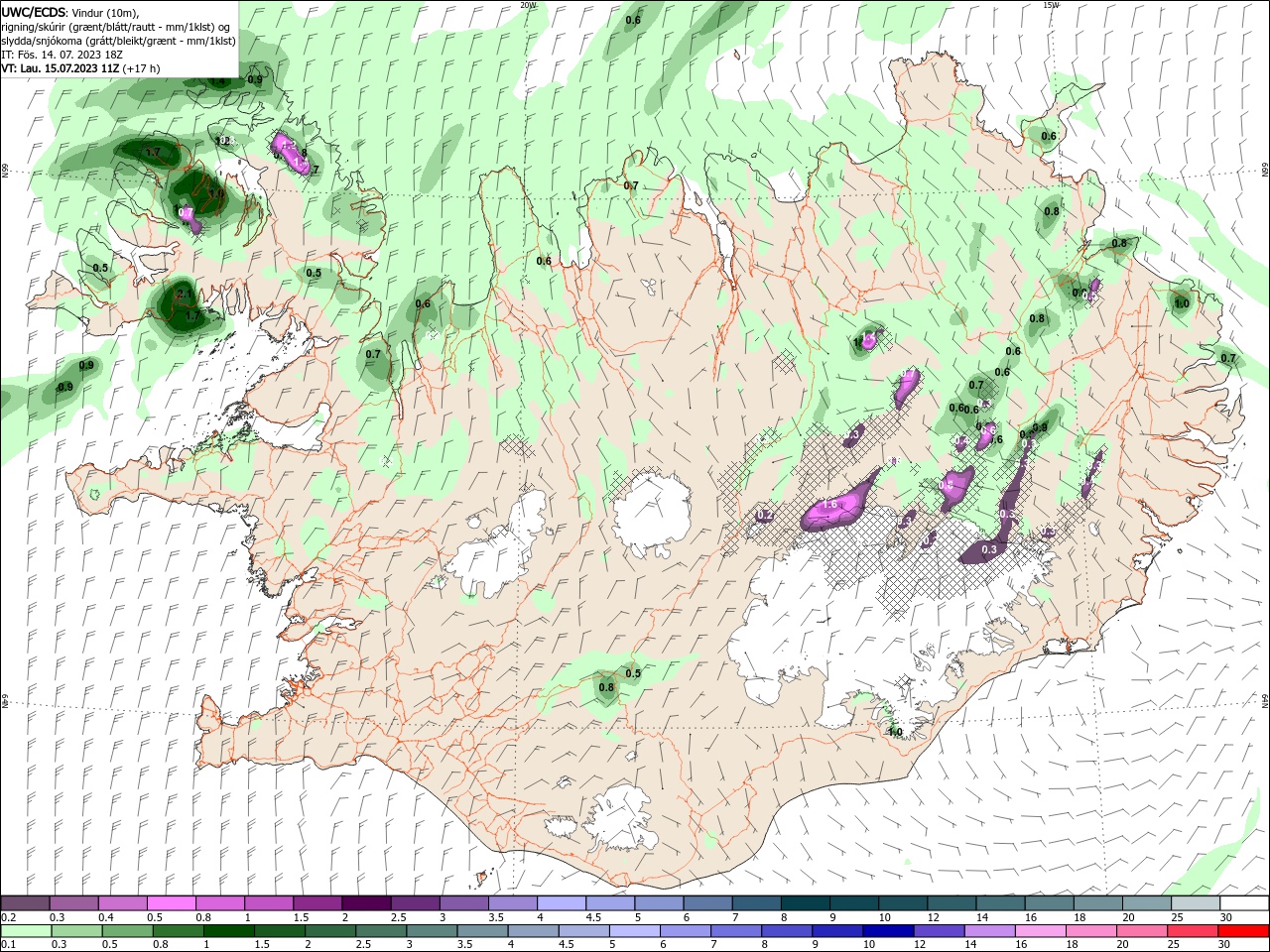The image size is (1270, 952).
Task: Pick the bright pink 0.5 swatch on upper snow scale
Action: click(171, 903)
